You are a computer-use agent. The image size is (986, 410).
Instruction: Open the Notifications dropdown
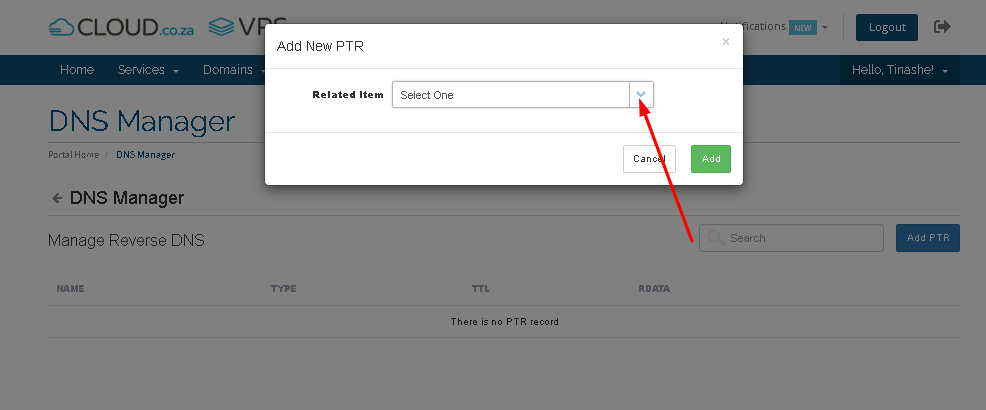(773, 26)
